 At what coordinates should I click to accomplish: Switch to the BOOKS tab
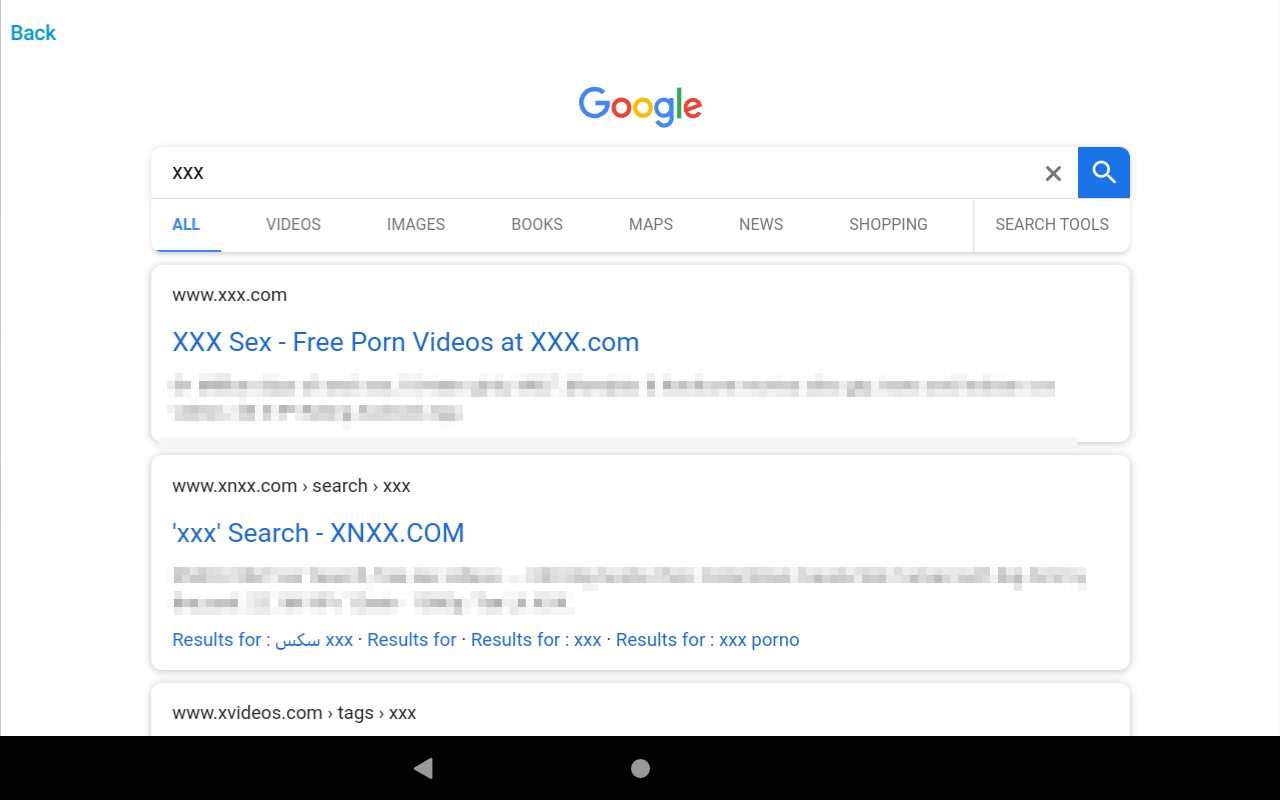(537, 225)
